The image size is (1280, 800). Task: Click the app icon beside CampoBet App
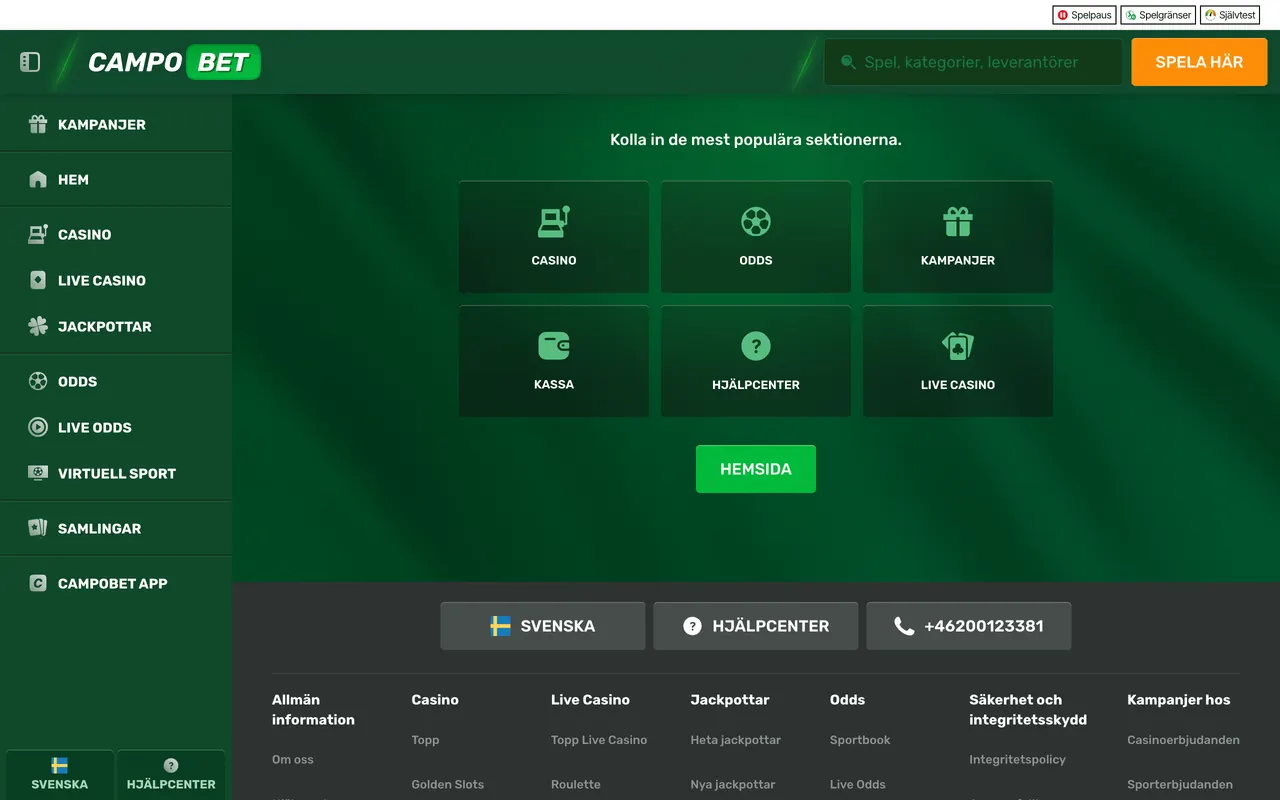tap(38, 583)
